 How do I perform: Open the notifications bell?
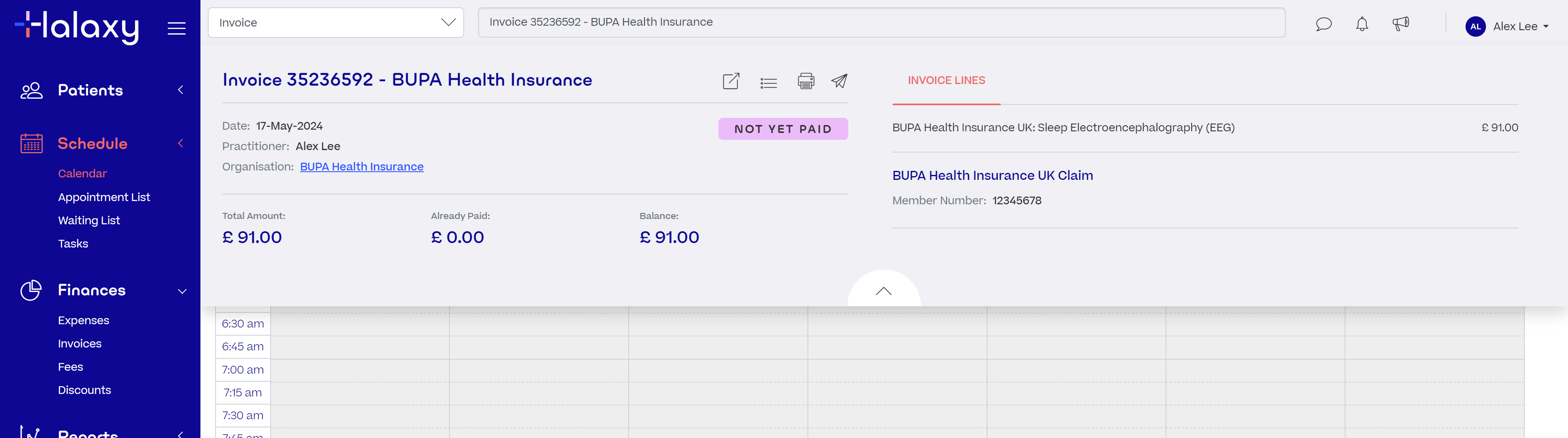[x=1362, y=24]
